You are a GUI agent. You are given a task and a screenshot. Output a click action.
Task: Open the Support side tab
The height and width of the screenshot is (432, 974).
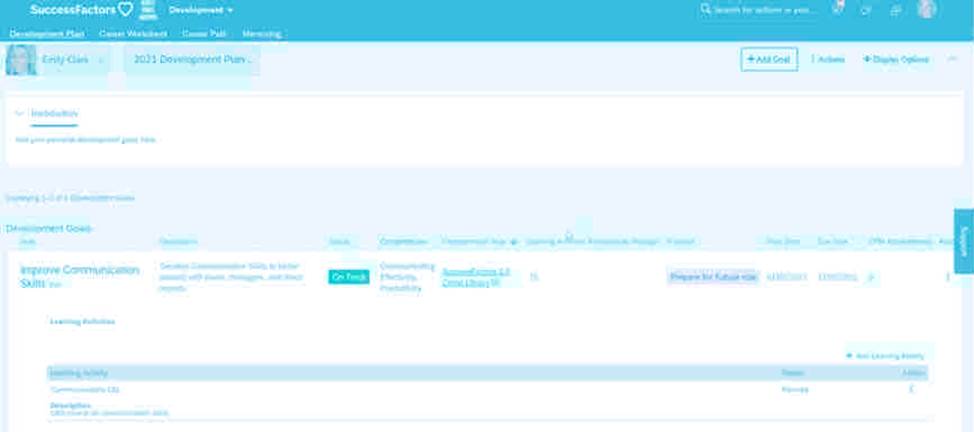(x=964, y=241)
